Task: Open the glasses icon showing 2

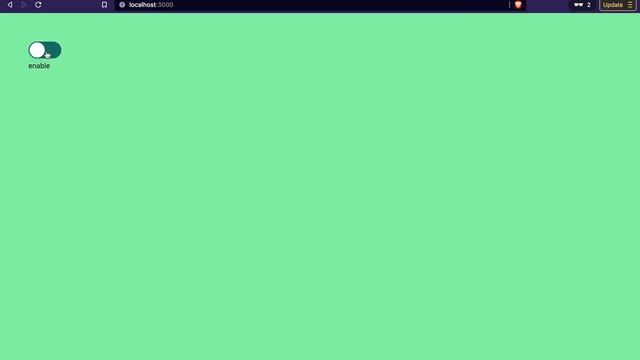Action: click(x=582, y=5)
